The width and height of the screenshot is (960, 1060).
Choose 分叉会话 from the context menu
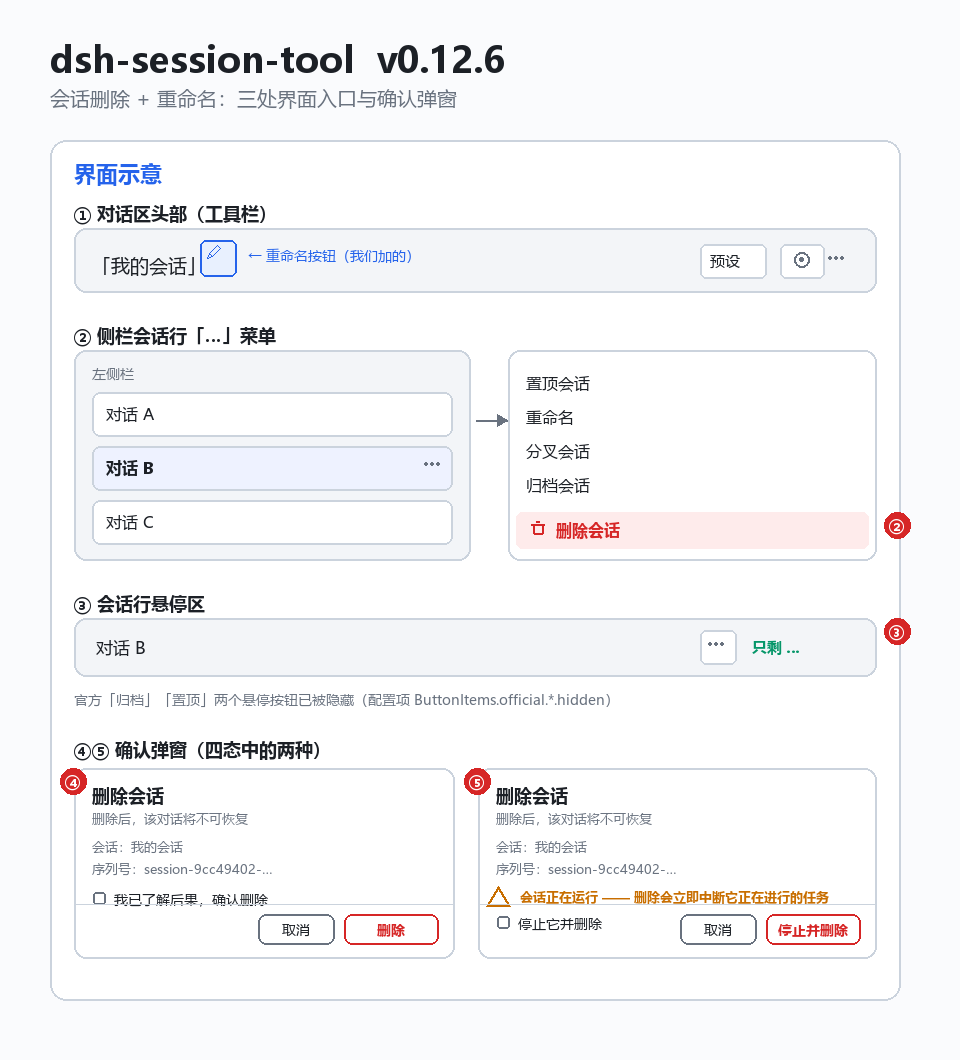[558, 452]
